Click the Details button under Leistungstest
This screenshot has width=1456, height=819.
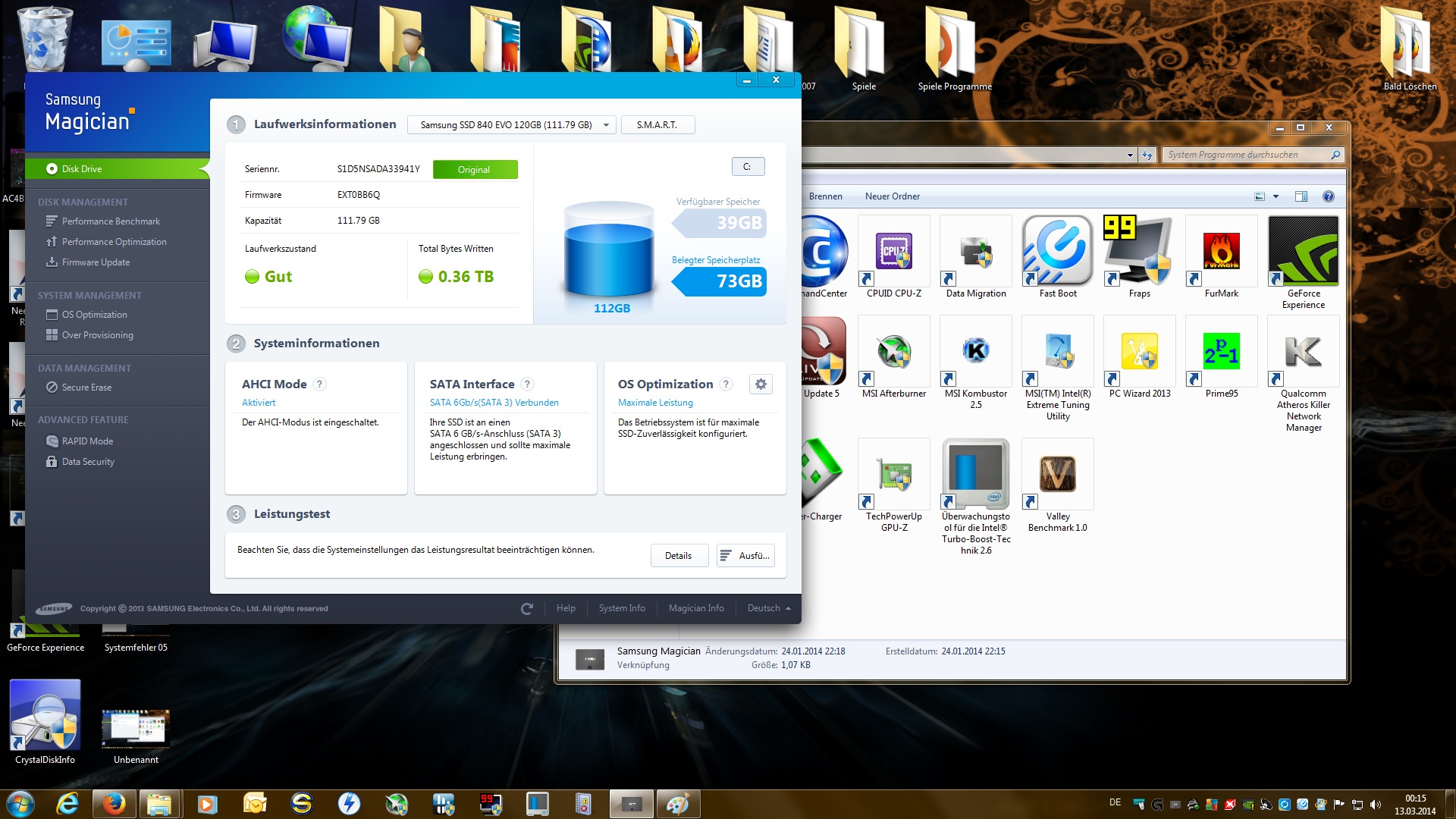click(x=678, y=556)
